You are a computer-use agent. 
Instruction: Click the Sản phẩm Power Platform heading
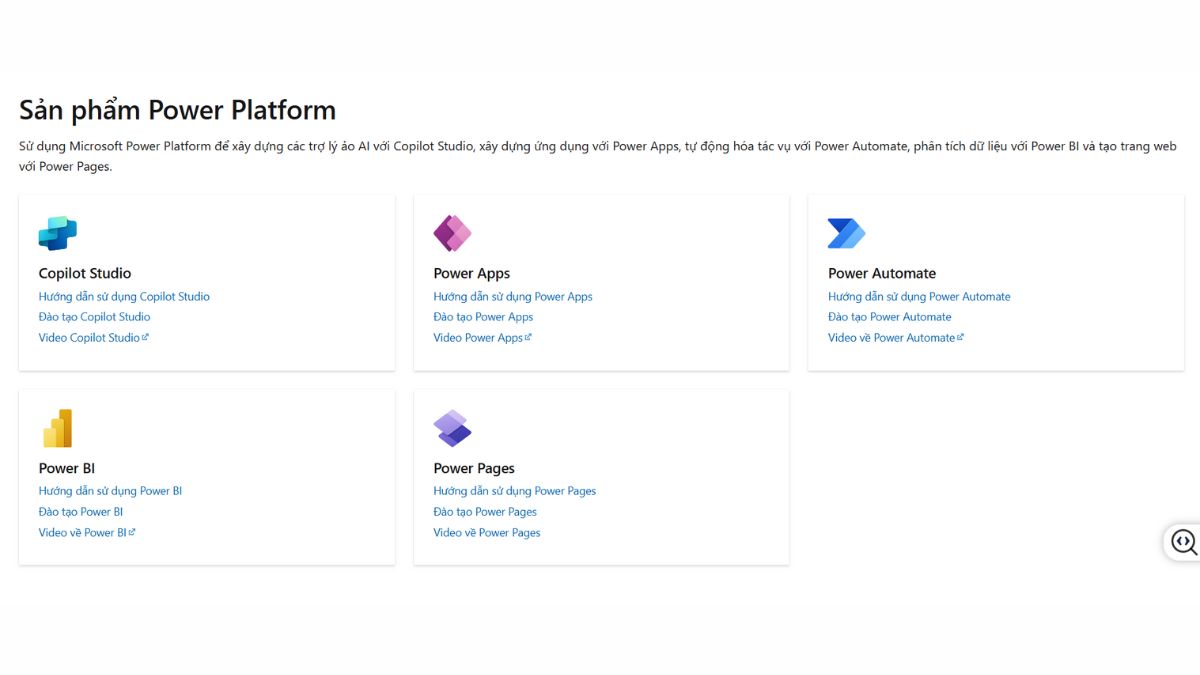point(178,110)
